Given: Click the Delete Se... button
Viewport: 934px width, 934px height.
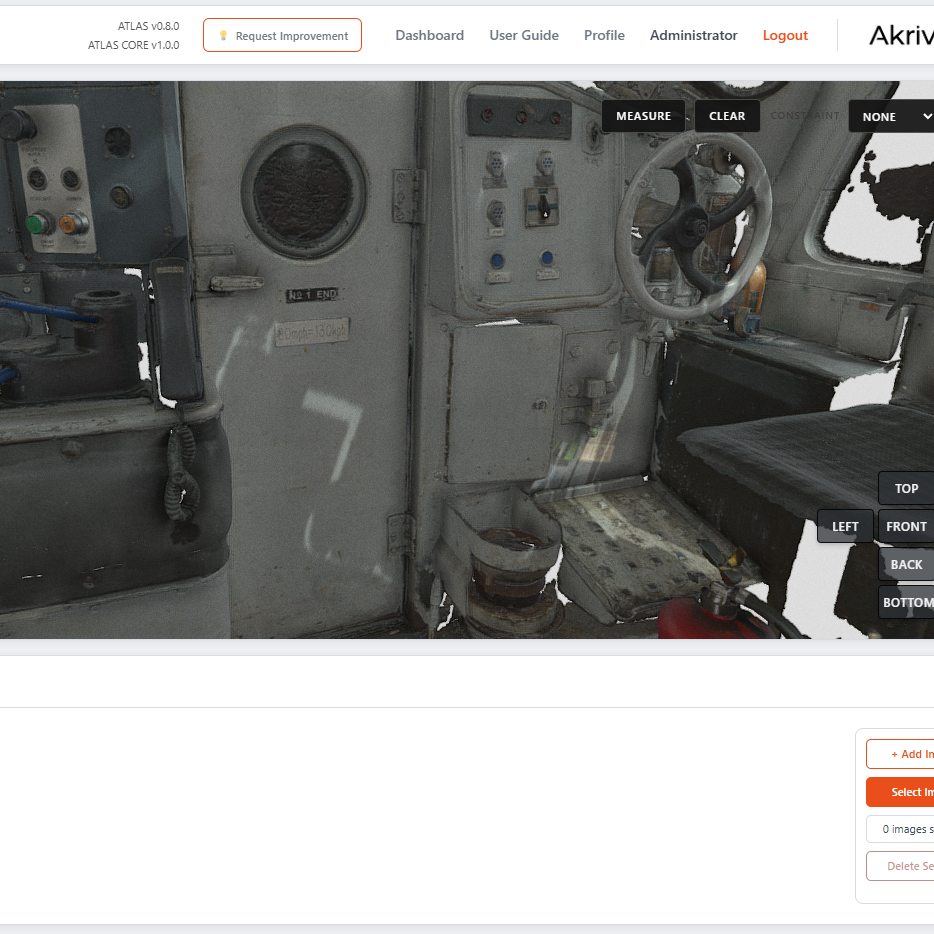Looking at the screenshot, I should (900, 866).
